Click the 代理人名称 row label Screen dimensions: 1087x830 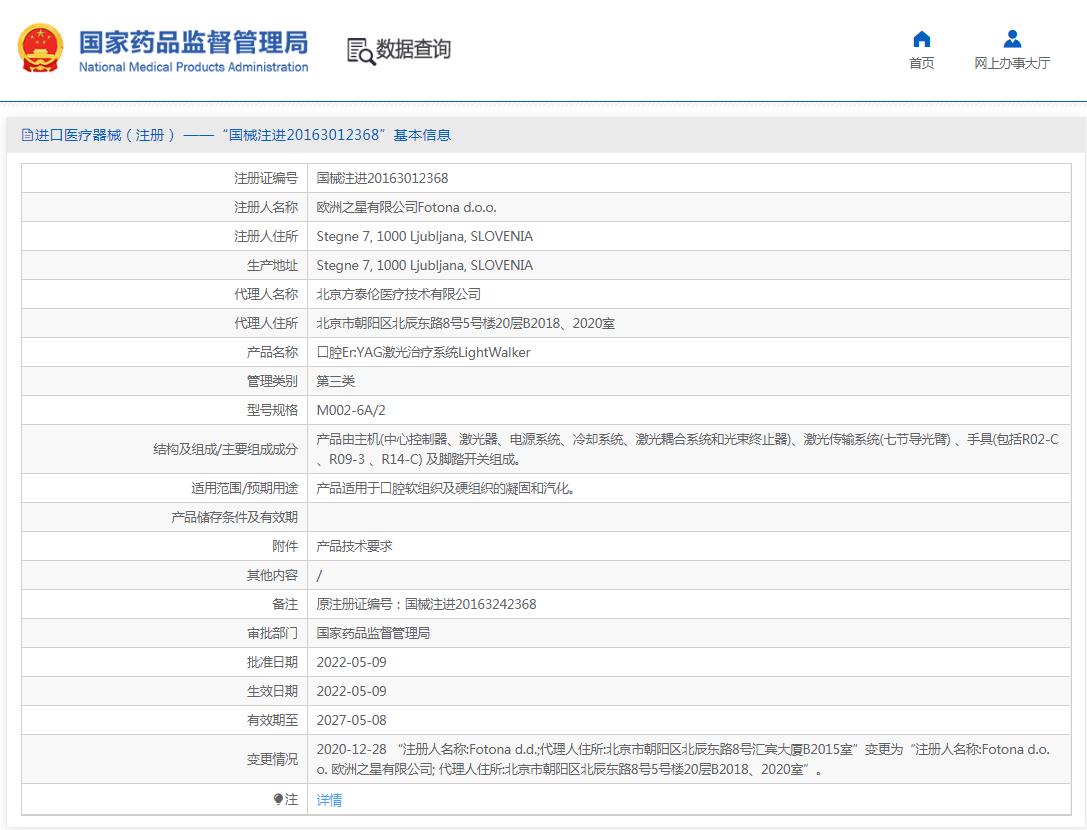(x=266, y=294)
